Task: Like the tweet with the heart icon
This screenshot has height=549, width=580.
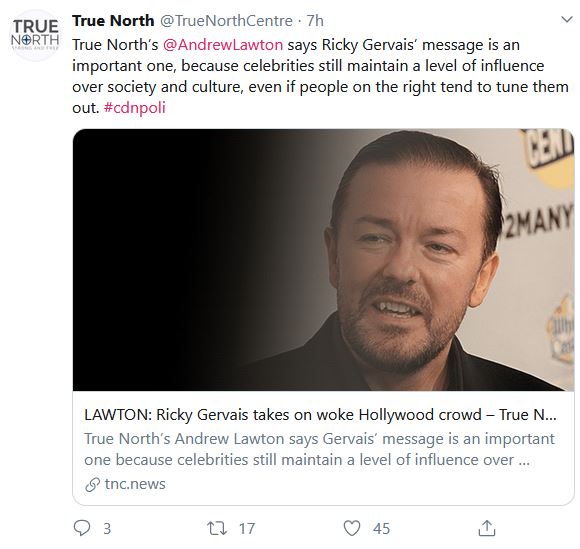Action: click(352, 528)
